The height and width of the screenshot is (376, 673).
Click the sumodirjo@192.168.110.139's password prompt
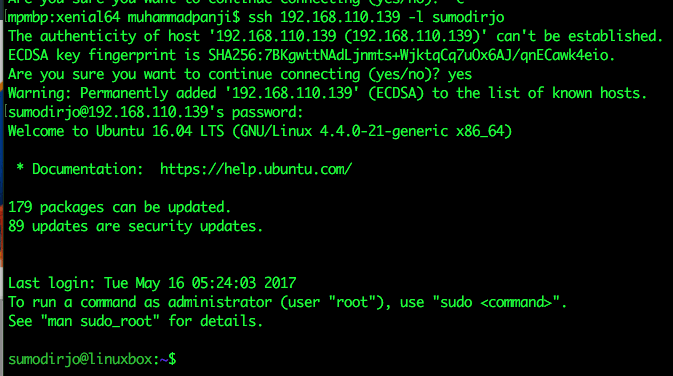pyautogui.click(x=155, y=112)
